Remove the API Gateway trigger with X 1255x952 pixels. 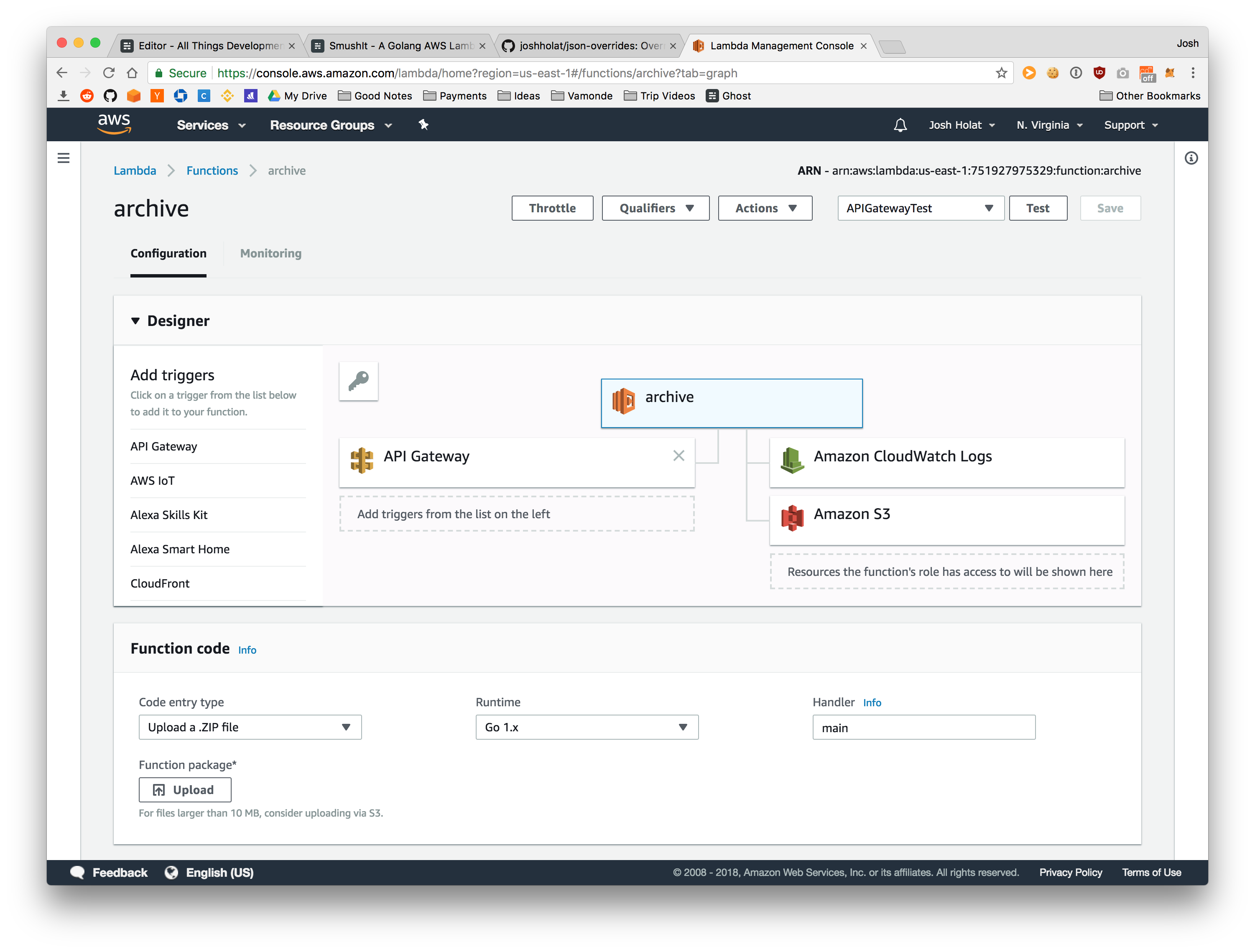coord(679,455)
